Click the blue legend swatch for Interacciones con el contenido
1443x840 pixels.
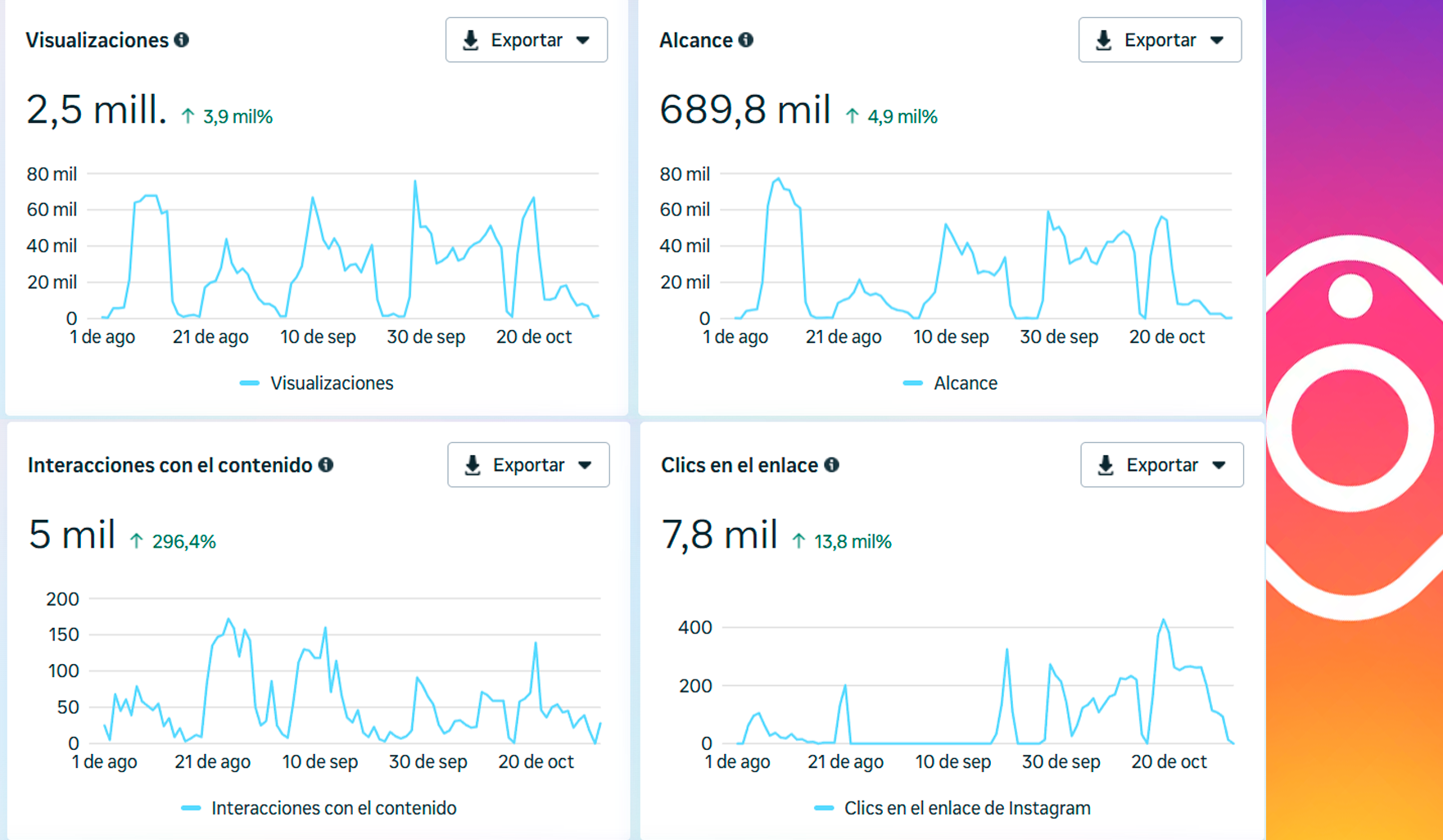[191, 808]
